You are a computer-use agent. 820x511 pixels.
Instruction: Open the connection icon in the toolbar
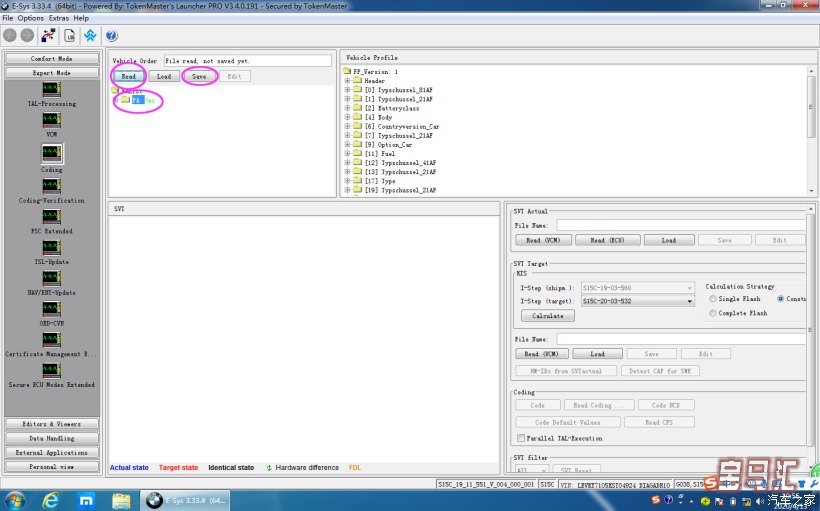(x=49, y=36)
